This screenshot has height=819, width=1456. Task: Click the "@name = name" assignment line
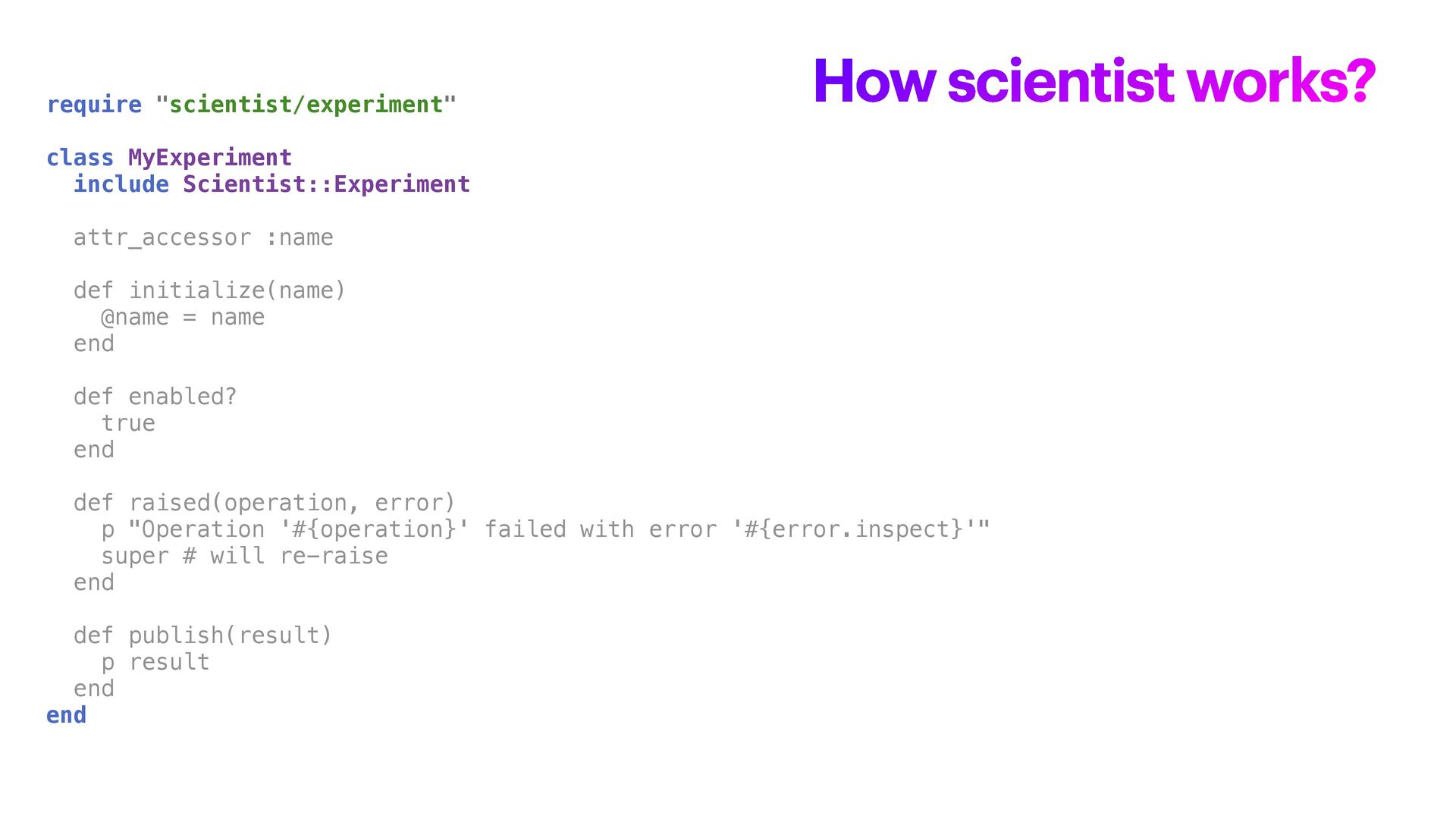tap(183, 317)
